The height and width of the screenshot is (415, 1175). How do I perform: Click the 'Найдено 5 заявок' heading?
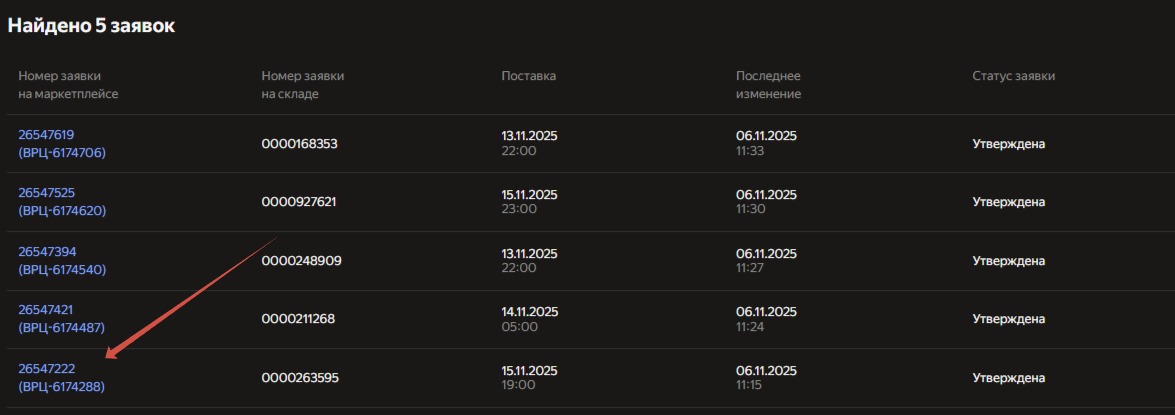pyautogui.click(x=92, y=26)
